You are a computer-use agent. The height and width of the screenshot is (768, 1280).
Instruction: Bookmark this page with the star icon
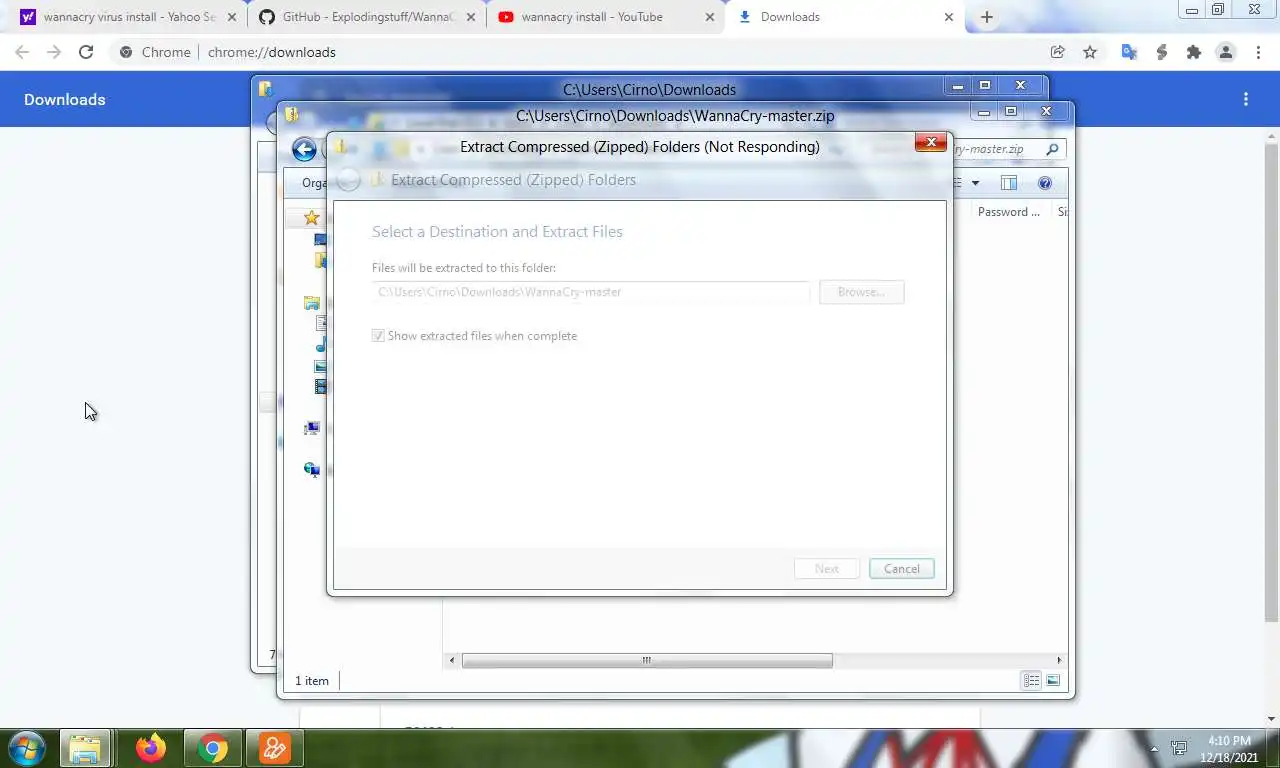coord(1090,52)
